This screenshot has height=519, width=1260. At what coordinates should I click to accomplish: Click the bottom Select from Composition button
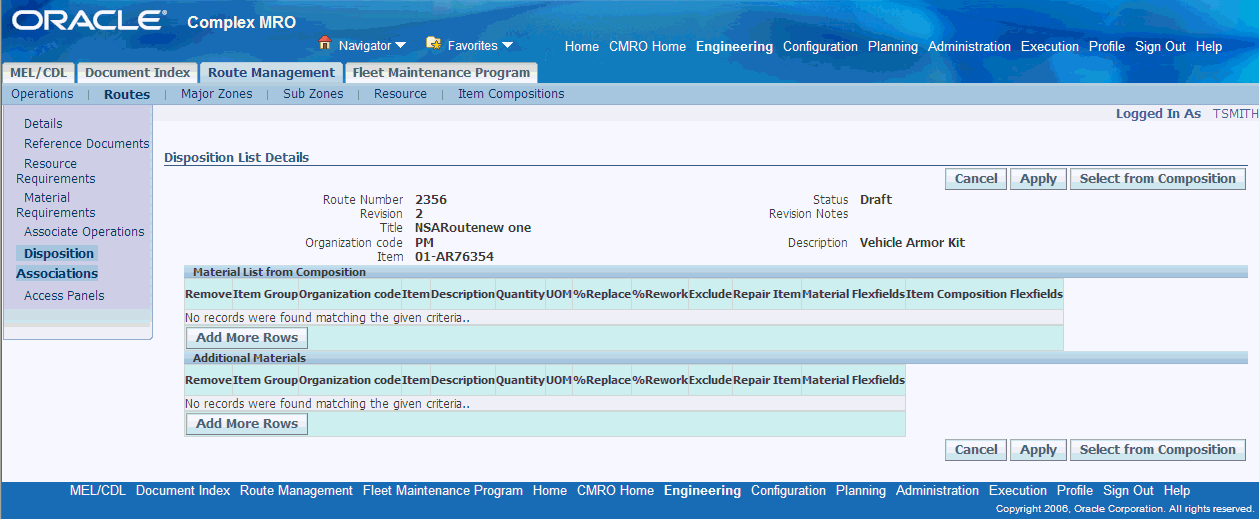1158,450
